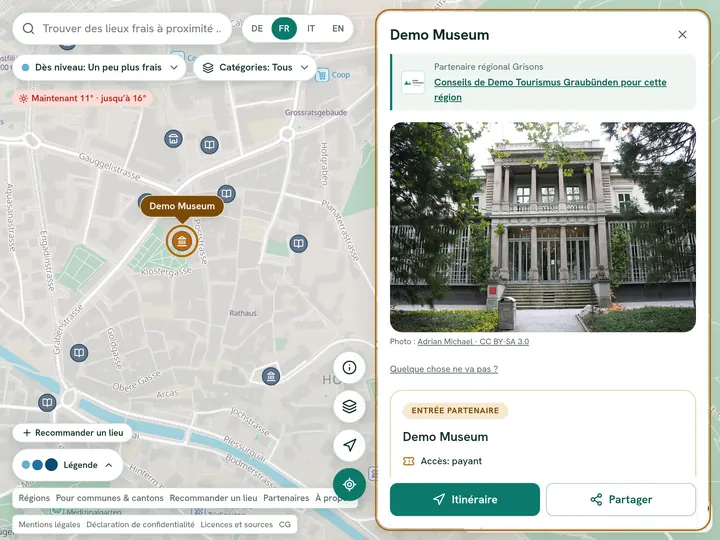The width and height of the screenshot is (720, 540).
Task: Click the Demo Museum panel heading
Action: [x=439, y=35]
